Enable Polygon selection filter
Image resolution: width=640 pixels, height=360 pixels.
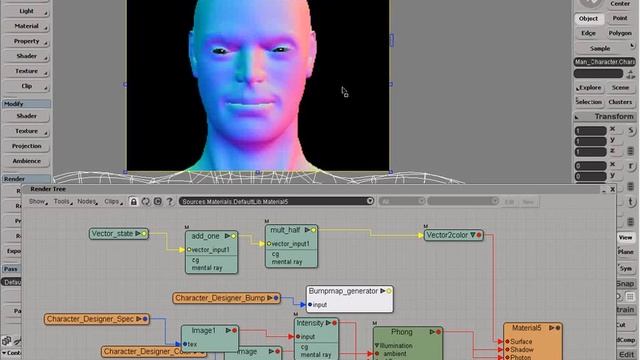620,33
